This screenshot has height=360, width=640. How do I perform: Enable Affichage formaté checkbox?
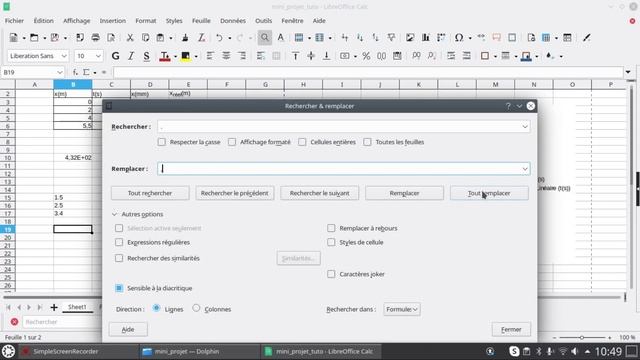[x=232, y=142]
